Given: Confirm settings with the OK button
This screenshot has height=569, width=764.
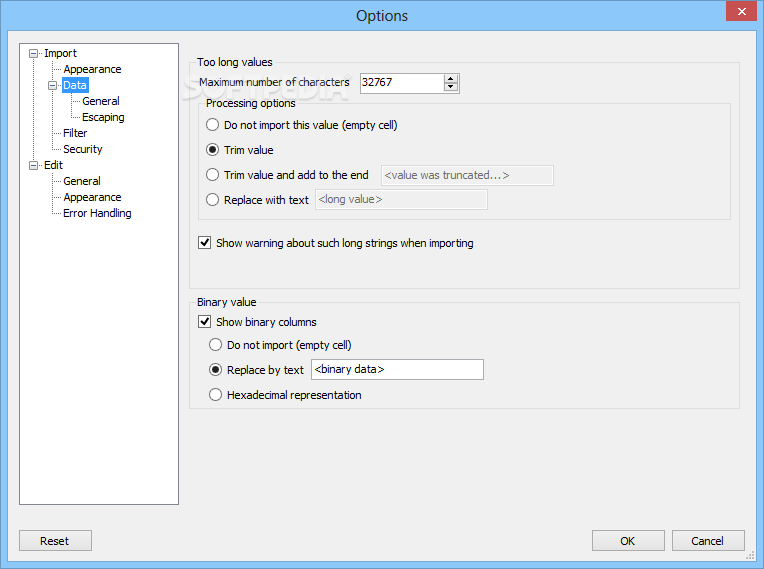Looking at the screenshot, I should 628,541.
